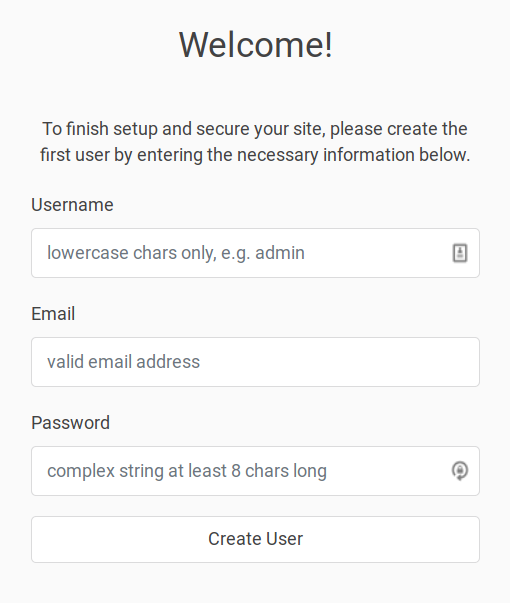Click the empty right end of Email field
The image size is (510, 603).
pos(442,362)
